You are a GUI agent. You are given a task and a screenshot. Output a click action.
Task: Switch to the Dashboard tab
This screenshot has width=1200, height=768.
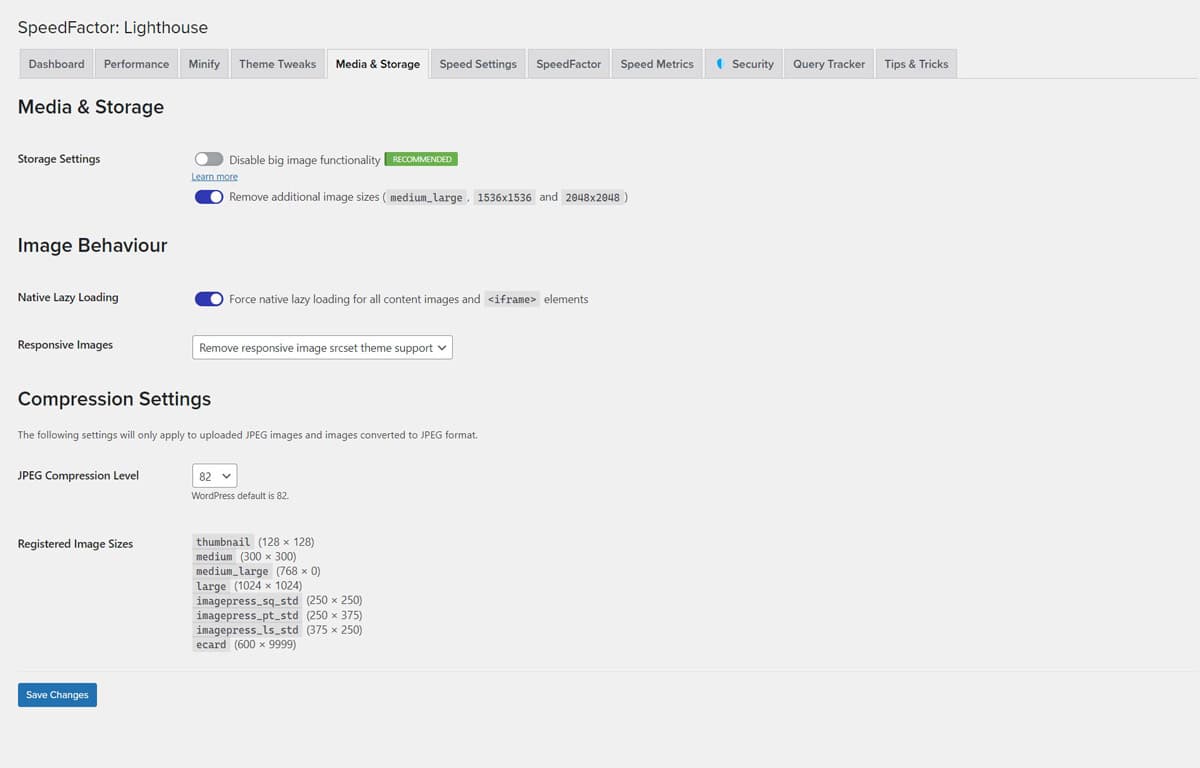click(x=56, y=63)
